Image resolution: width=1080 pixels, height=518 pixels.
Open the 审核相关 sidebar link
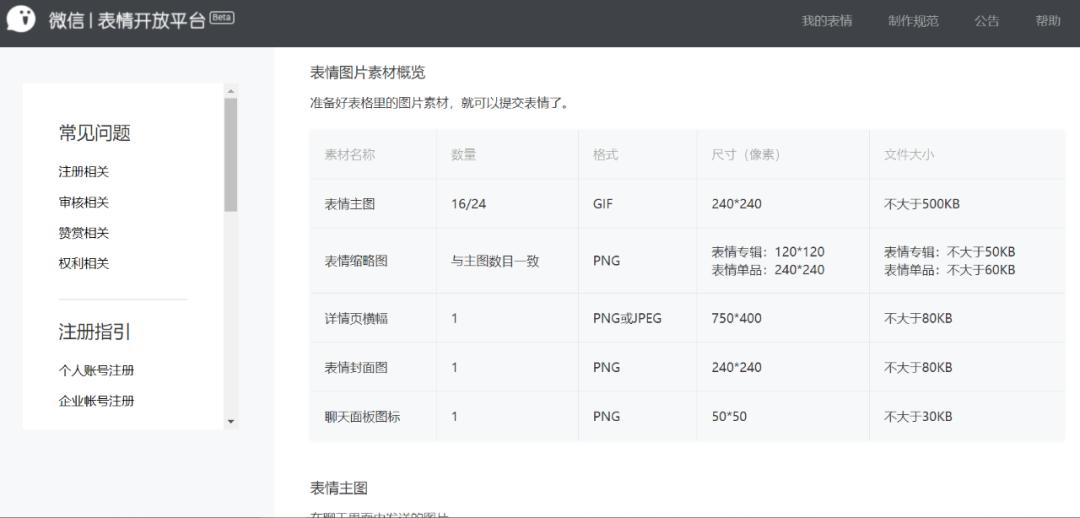point(83,203)
